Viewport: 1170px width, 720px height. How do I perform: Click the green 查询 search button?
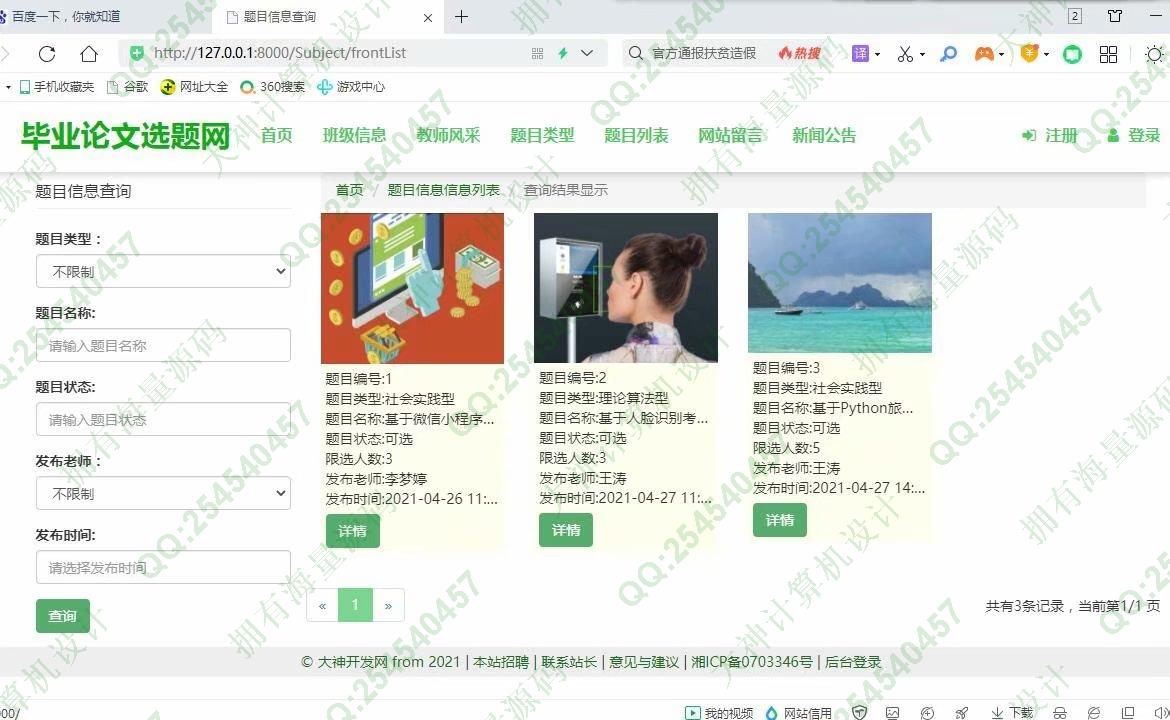point(63,616)
